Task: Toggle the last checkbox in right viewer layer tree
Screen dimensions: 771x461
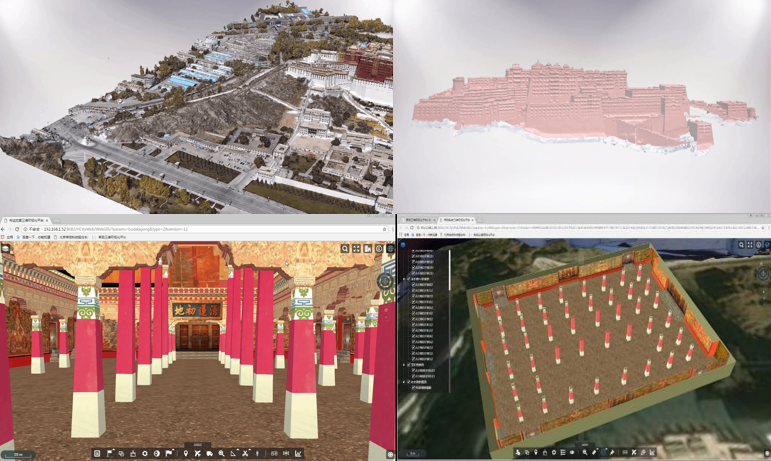Action: click(x=414, y=387)
